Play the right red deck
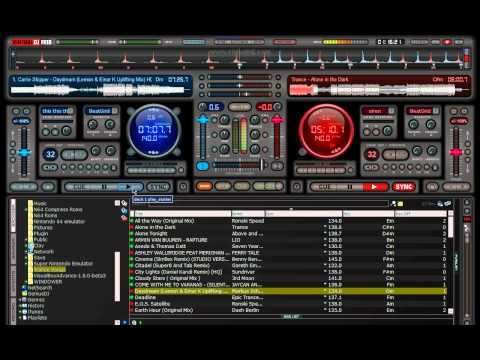This screenshot has height=360, width=480. (x=374, y=187)
